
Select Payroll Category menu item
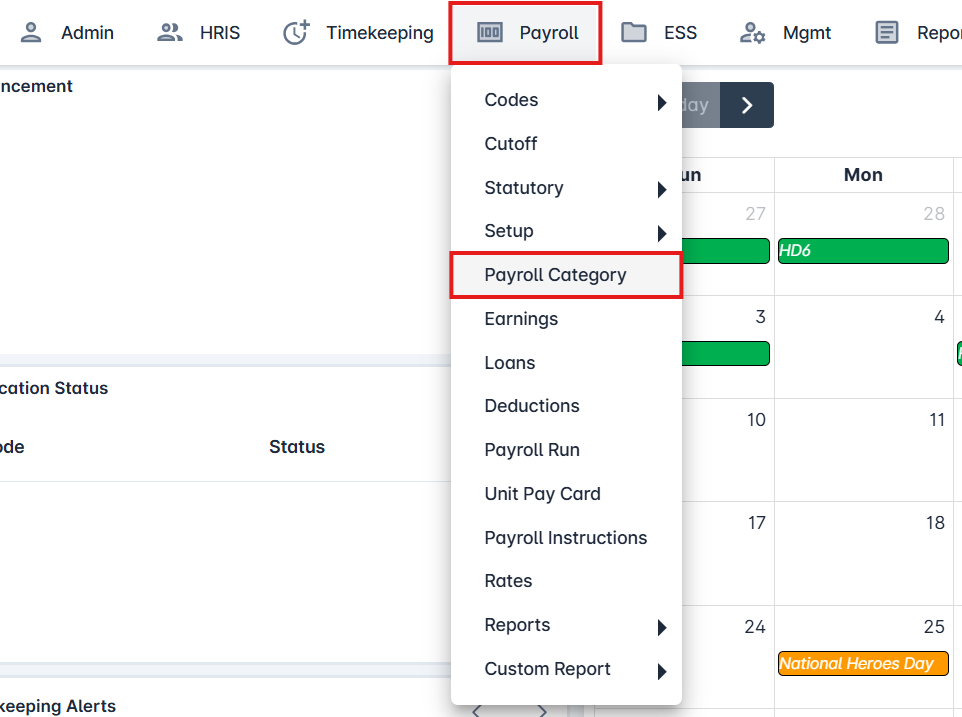(x=555, y=275)
